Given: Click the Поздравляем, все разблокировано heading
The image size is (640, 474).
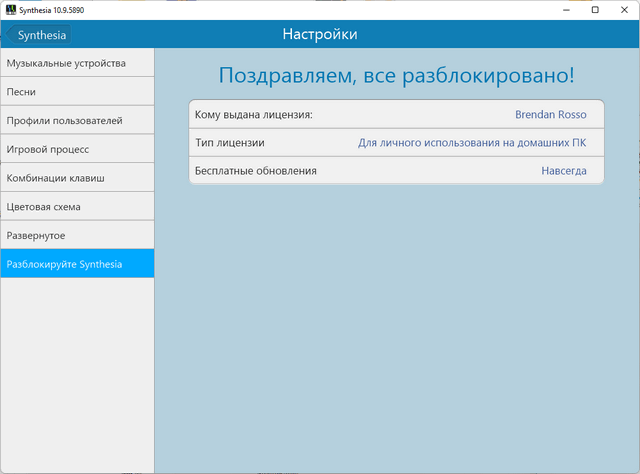Looking at the screenshot, I should (x=396, y=76).
